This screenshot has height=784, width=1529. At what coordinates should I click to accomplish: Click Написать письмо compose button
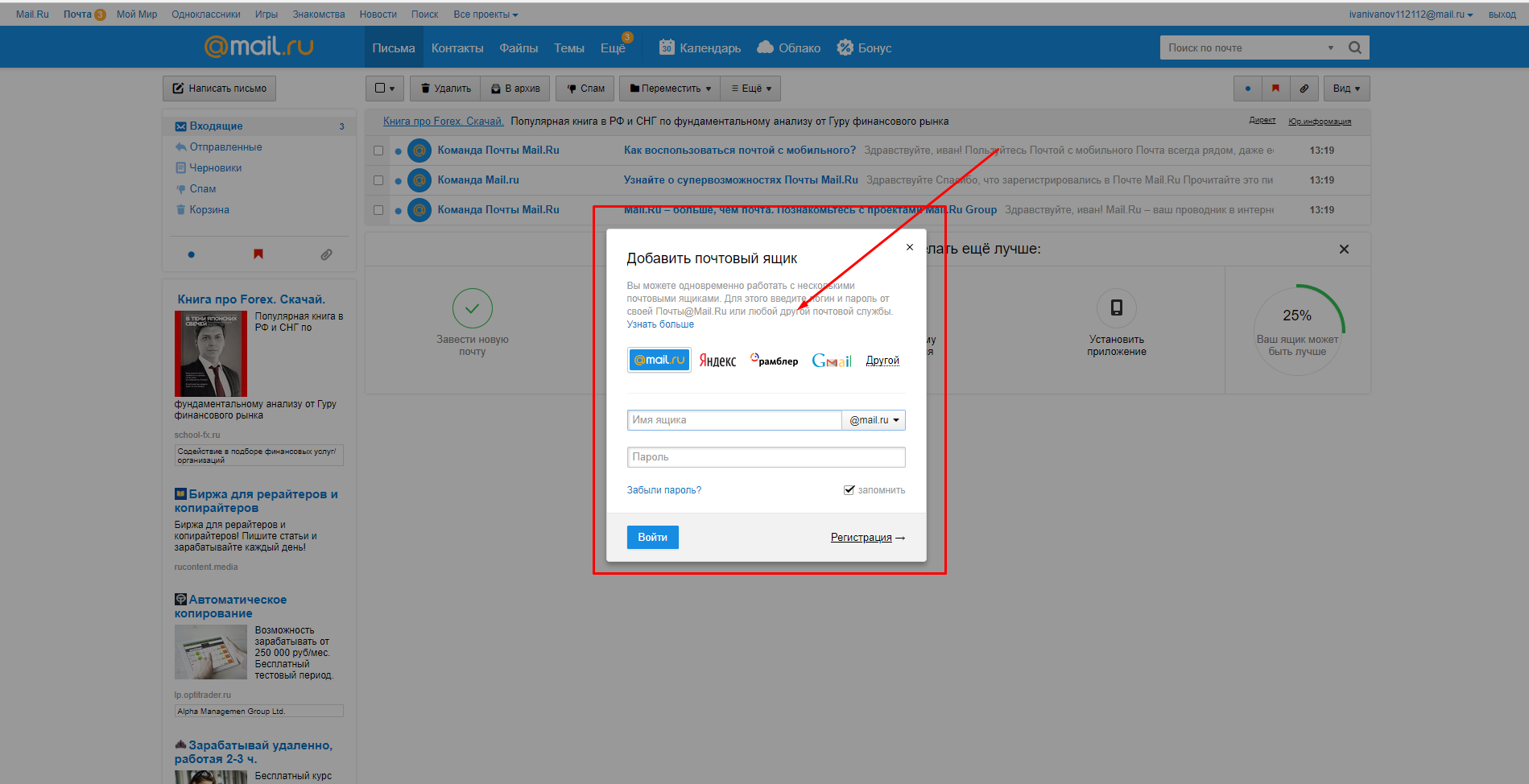(219, 89)
